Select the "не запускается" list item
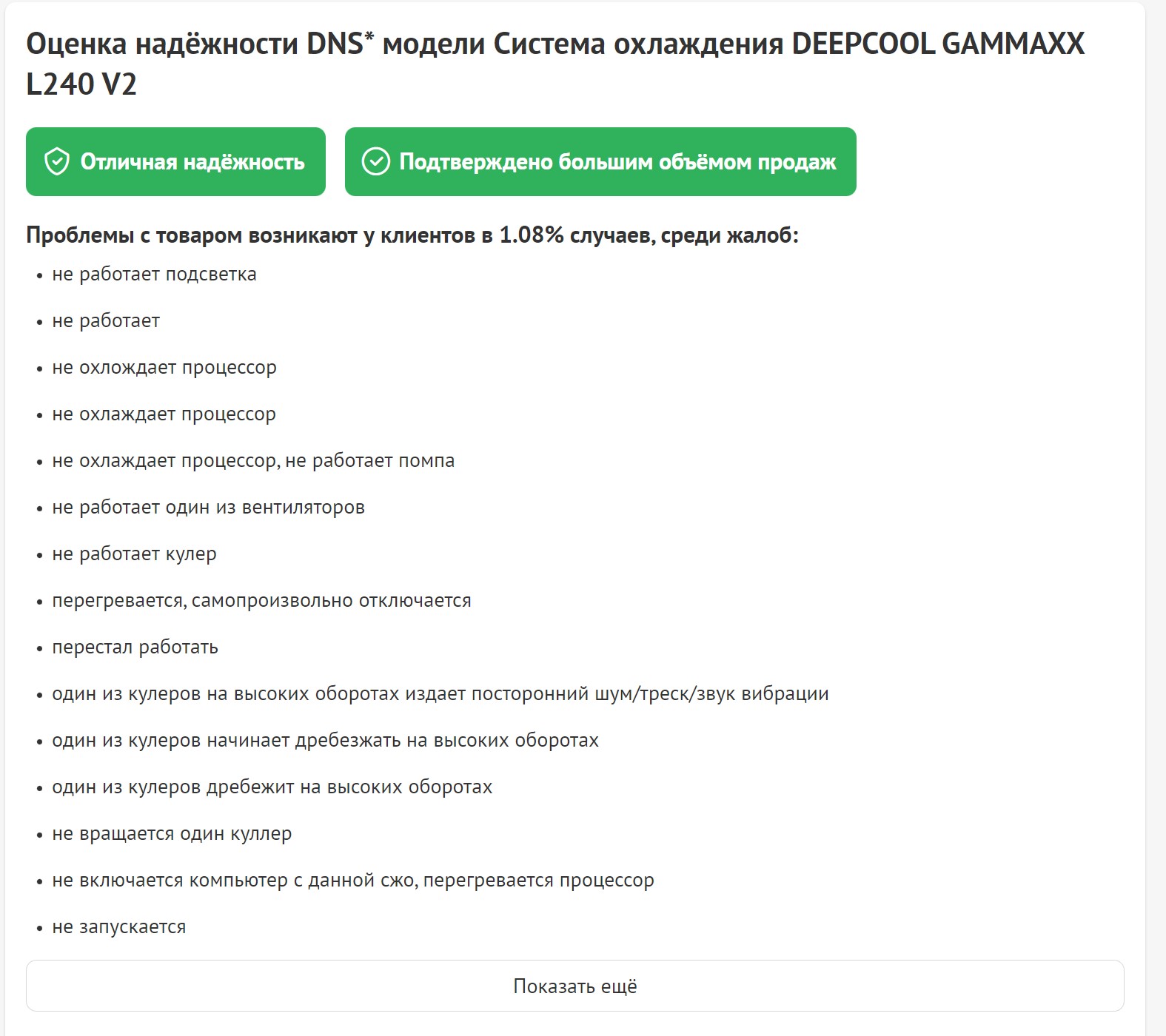Screen dimensions: 1166x1036 point(118,927)
